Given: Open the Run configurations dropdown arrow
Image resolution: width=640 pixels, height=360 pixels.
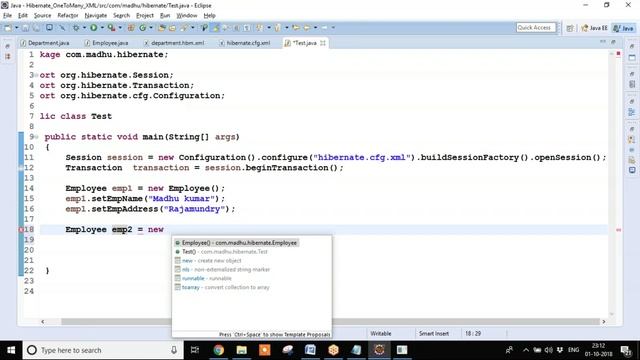Looking at the screenshot, I should pyautogui.click(x=102, y=28).
